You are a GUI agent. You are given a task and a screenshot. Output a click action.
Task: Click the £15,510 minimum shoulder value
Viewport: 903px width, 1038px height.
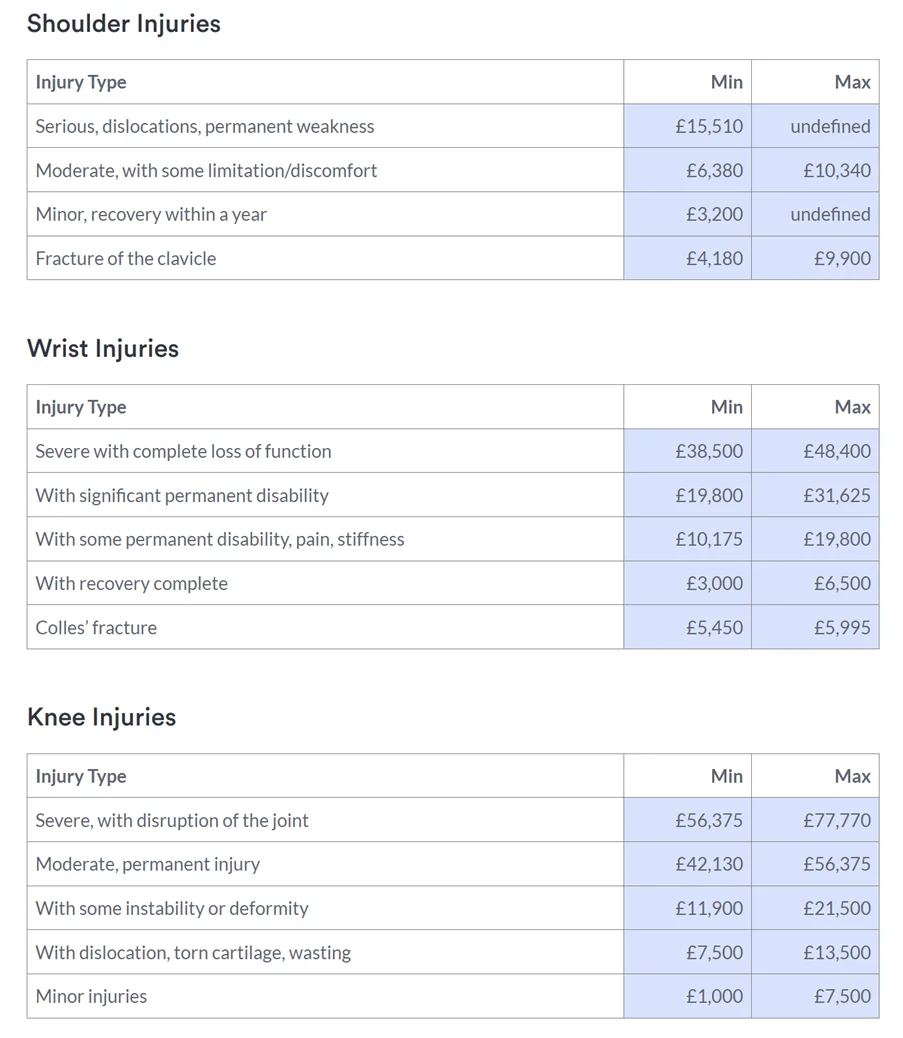709,127
